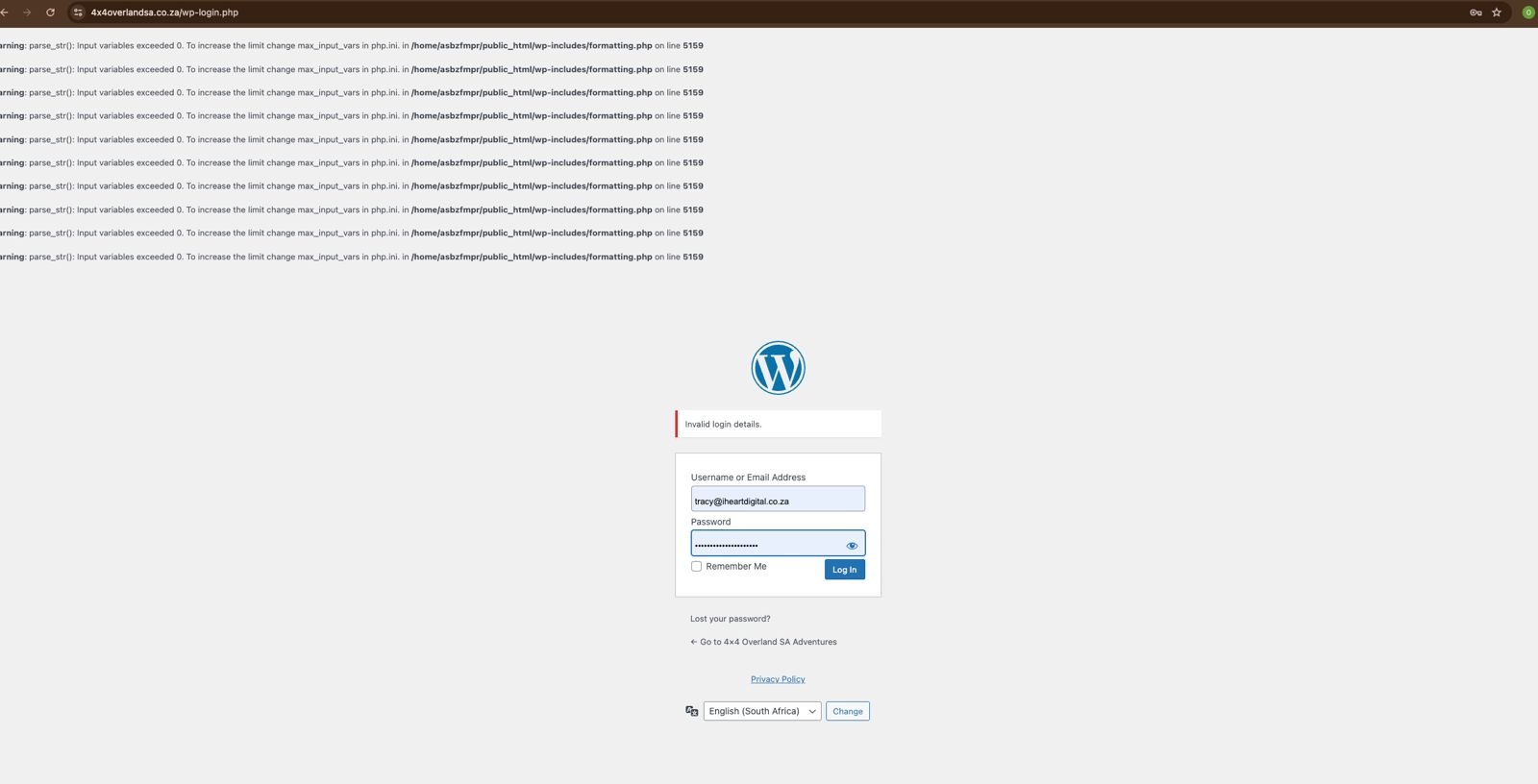This screenshot has width=1538, height=784.
Task: Focus the Username or Email Address field
Action: tap(777, 501)
